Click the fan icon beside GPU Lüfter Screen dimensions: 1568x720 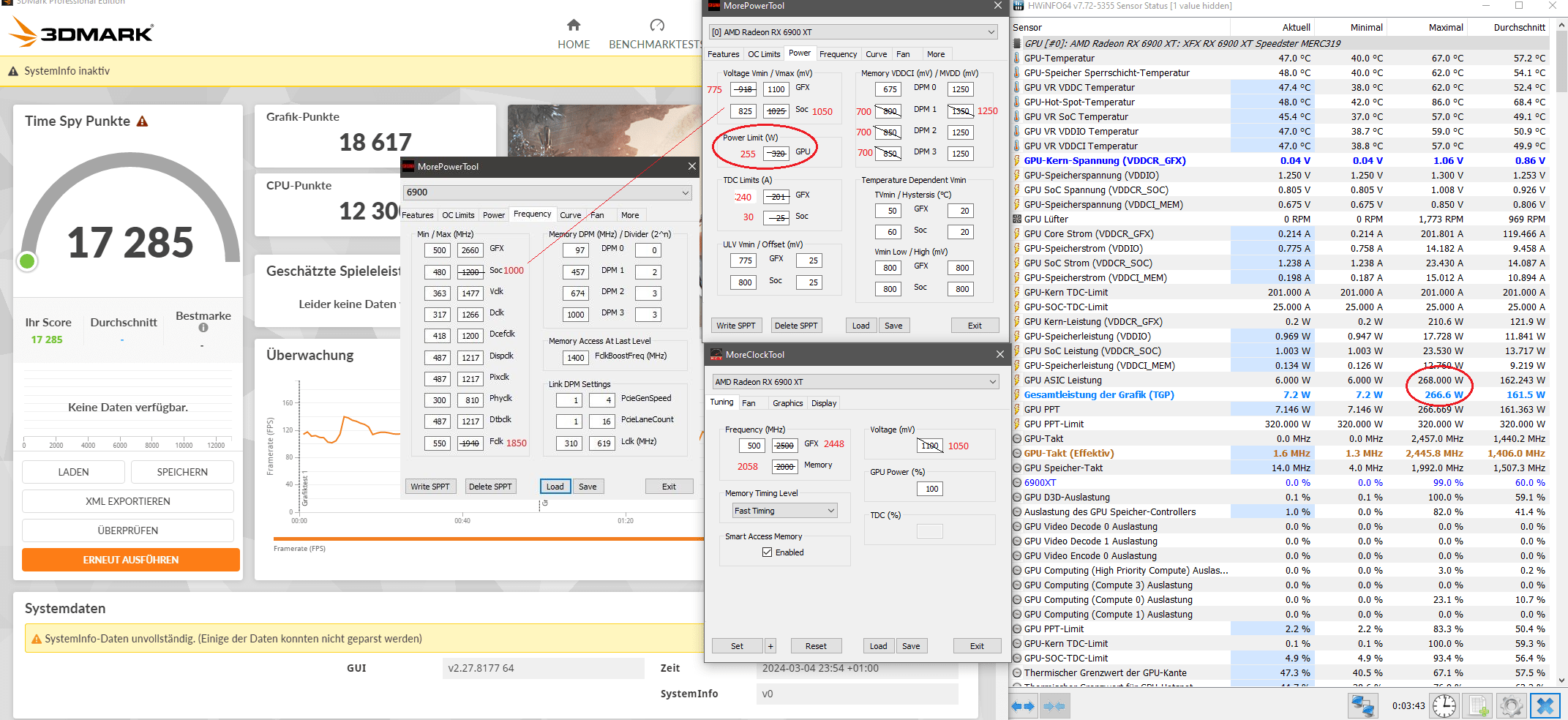[x=1017, y=220]
